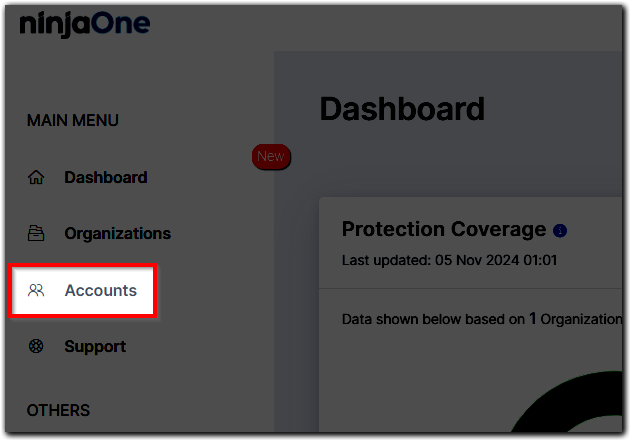Click the ninjaOne logo
Screen dimensions: 631x441
84,25
